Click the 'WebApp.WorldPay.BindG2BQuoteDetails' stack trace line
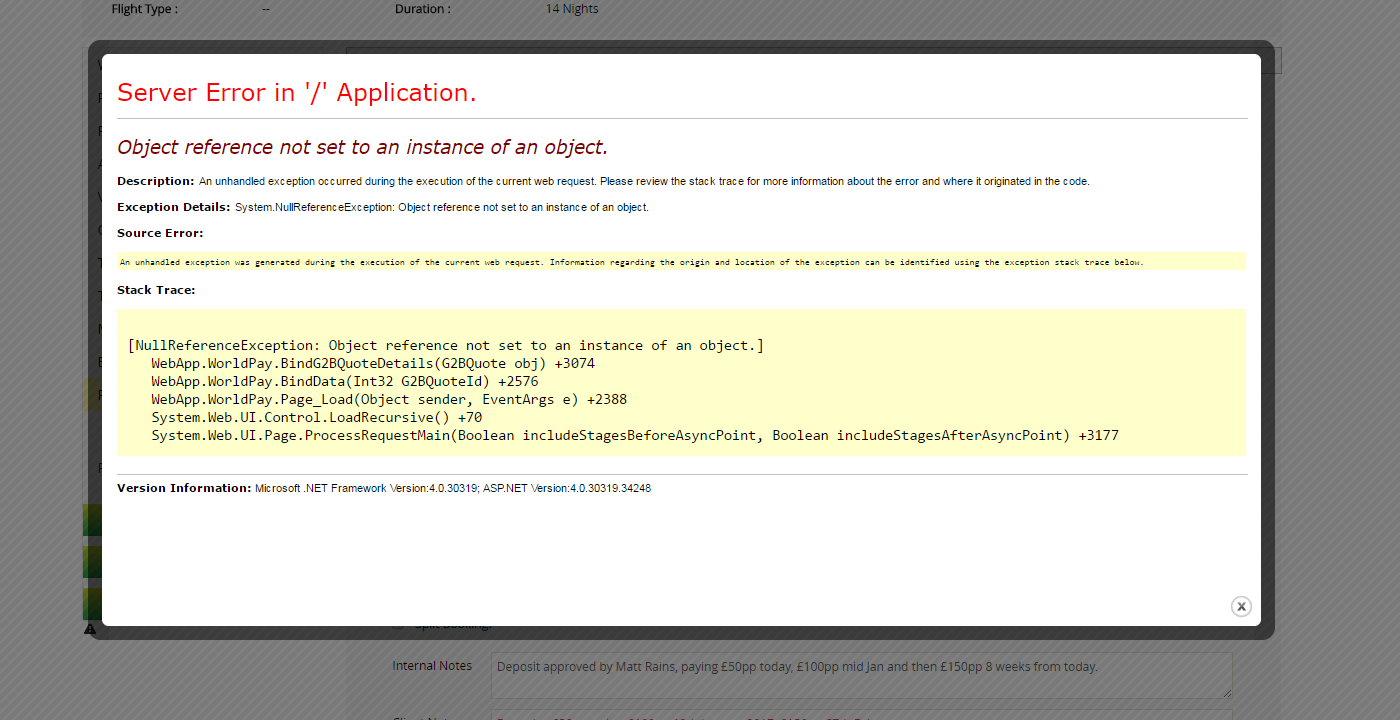1400x720 pixels. click(373, 363)
